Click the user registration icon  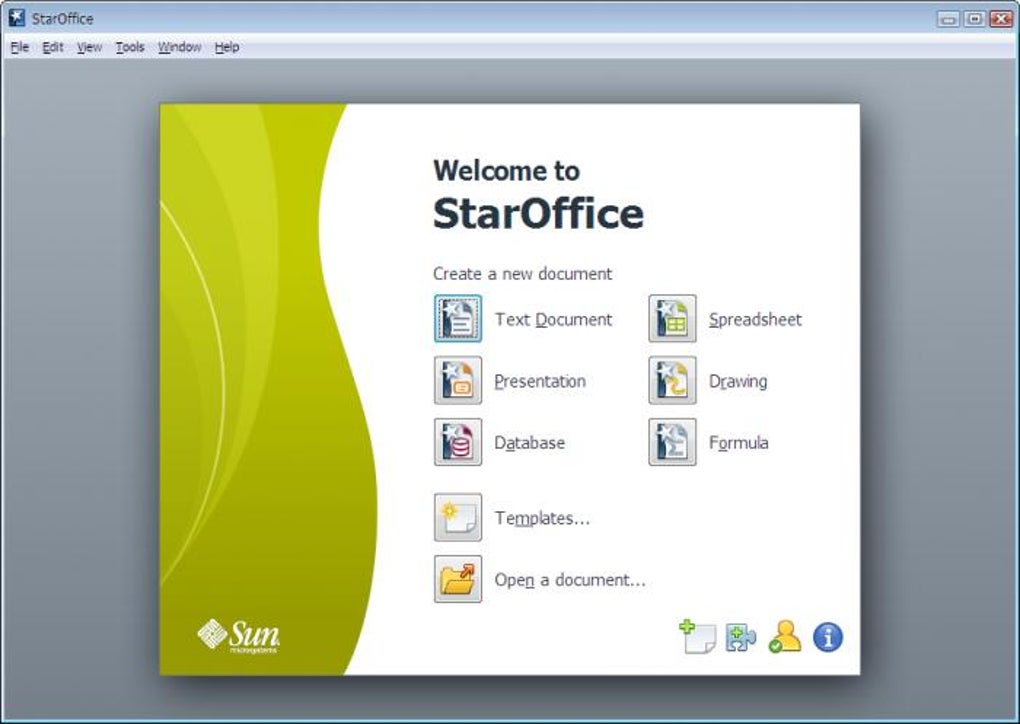coord(786,635)
